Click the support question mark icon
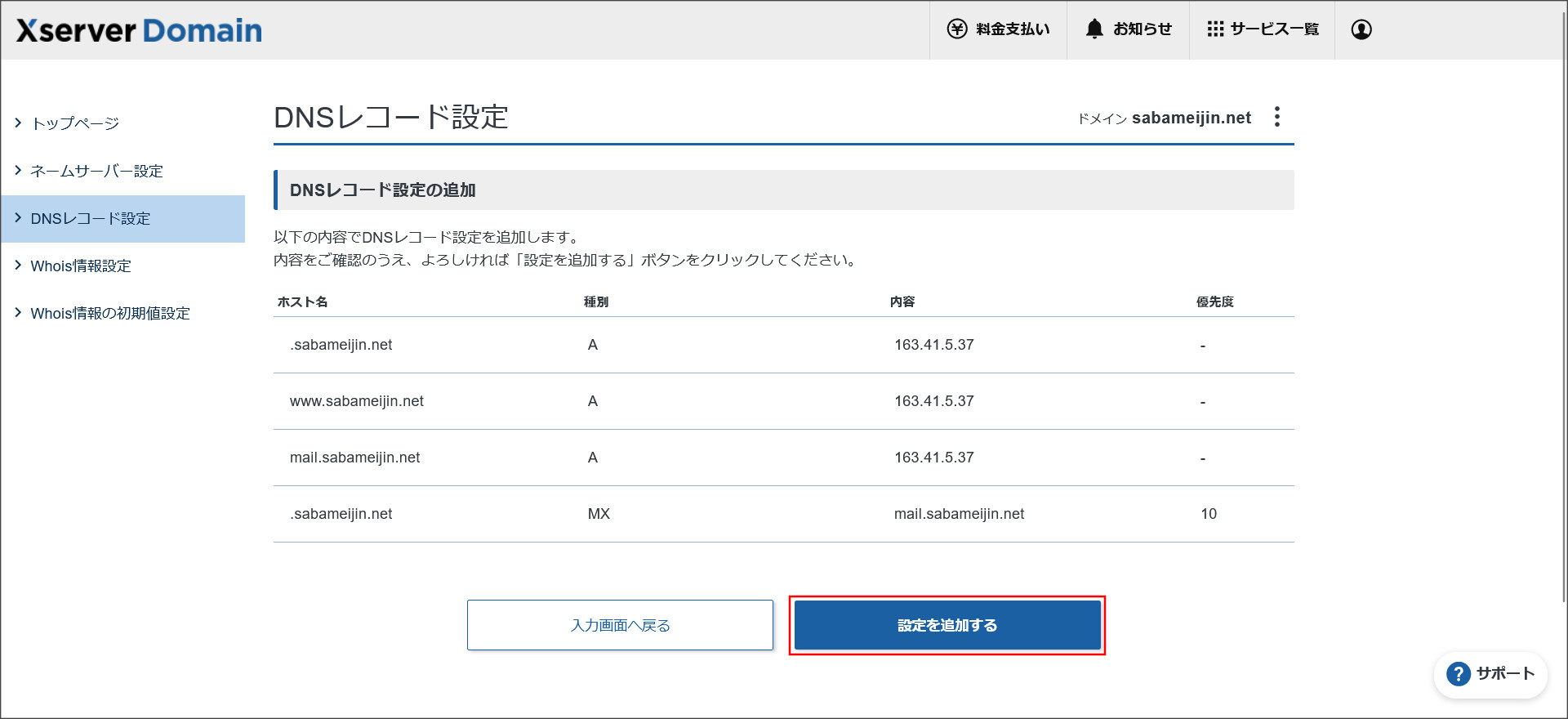 coord(1458,674)
